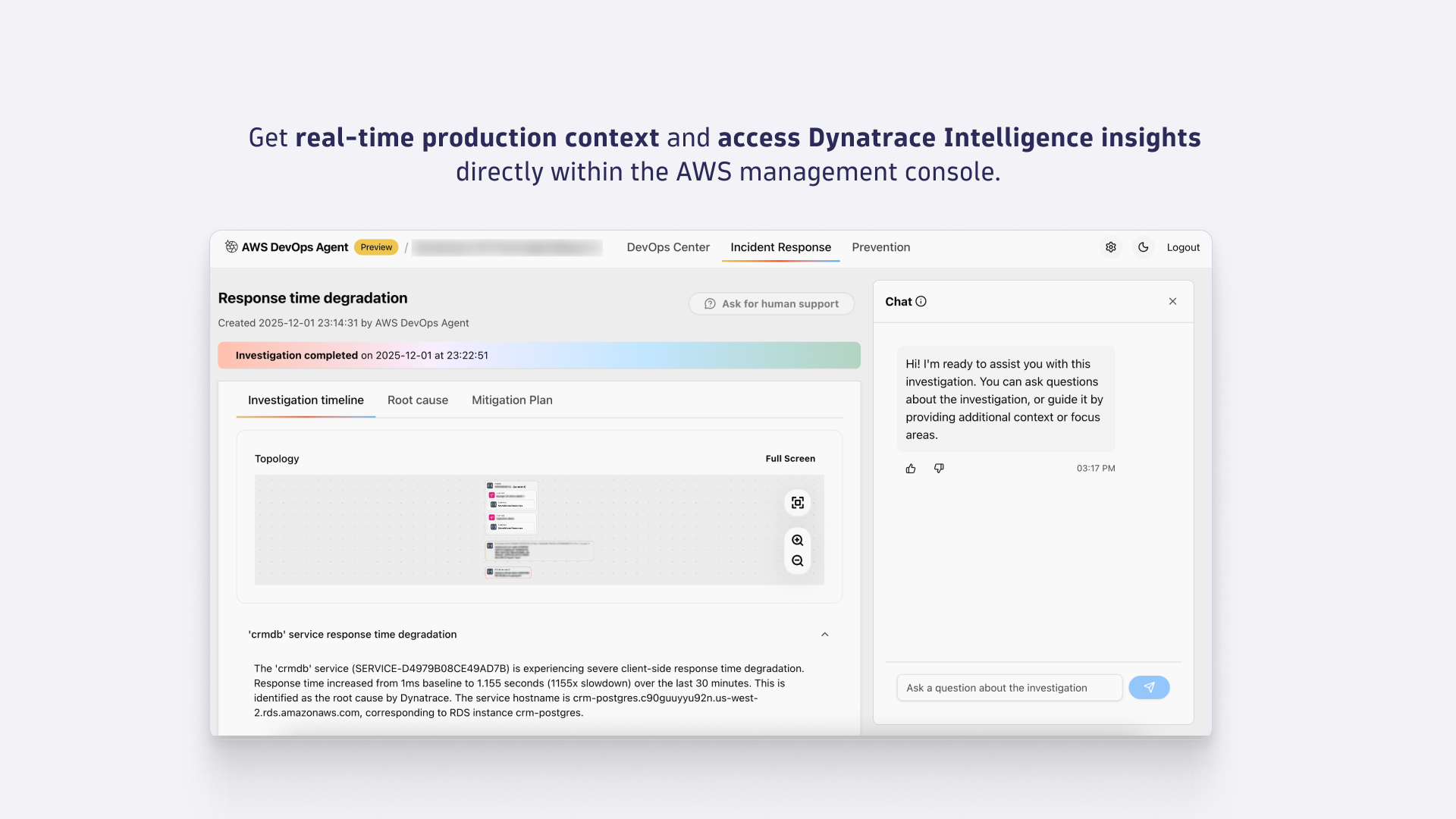The width and height of the screenshot is (1456, 819).
Task: Click Ask for human support
Action: [771, 303]
